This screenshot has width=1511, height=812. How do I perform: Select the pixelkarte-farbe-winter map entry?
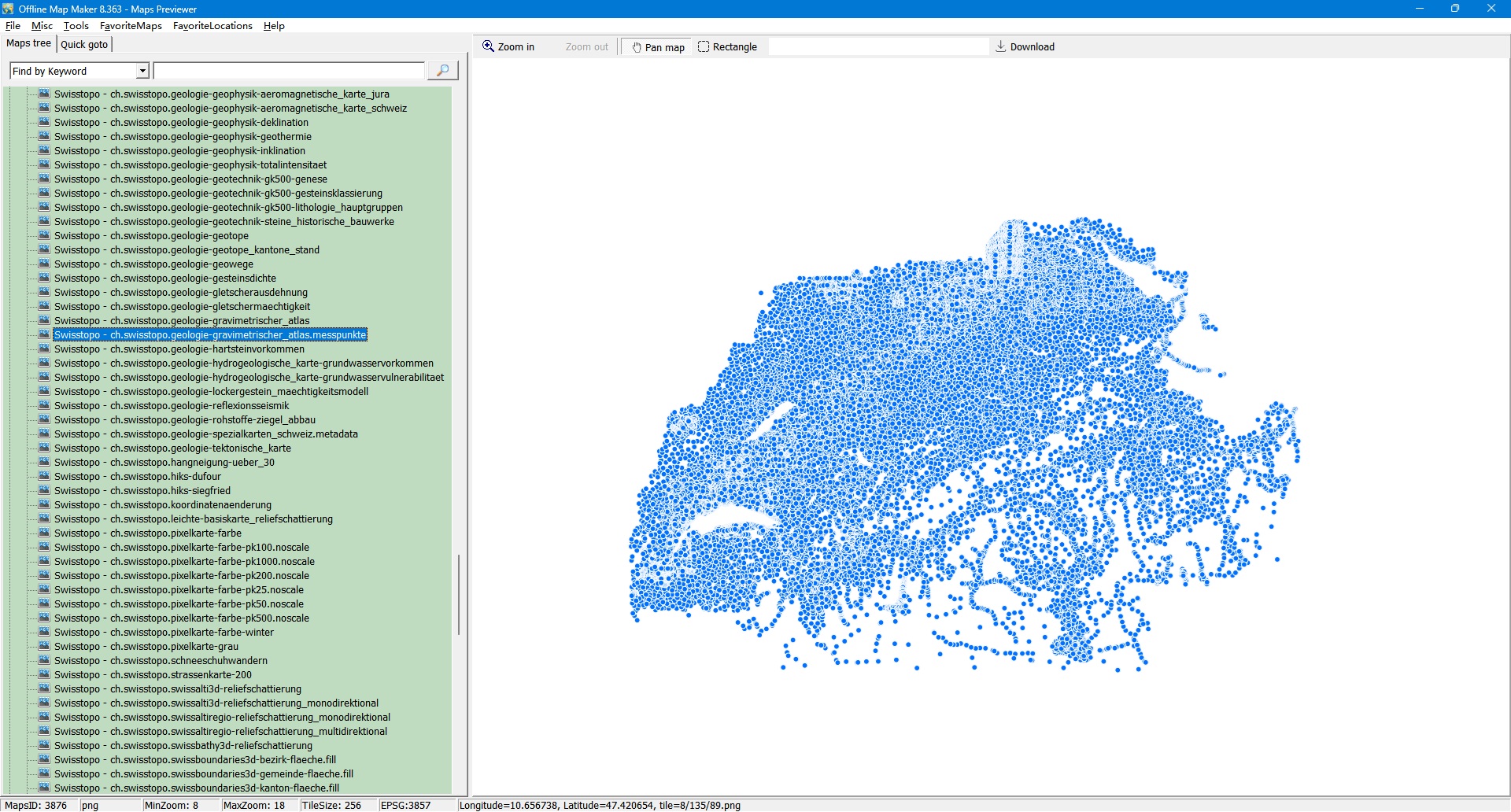coord(164,633)
